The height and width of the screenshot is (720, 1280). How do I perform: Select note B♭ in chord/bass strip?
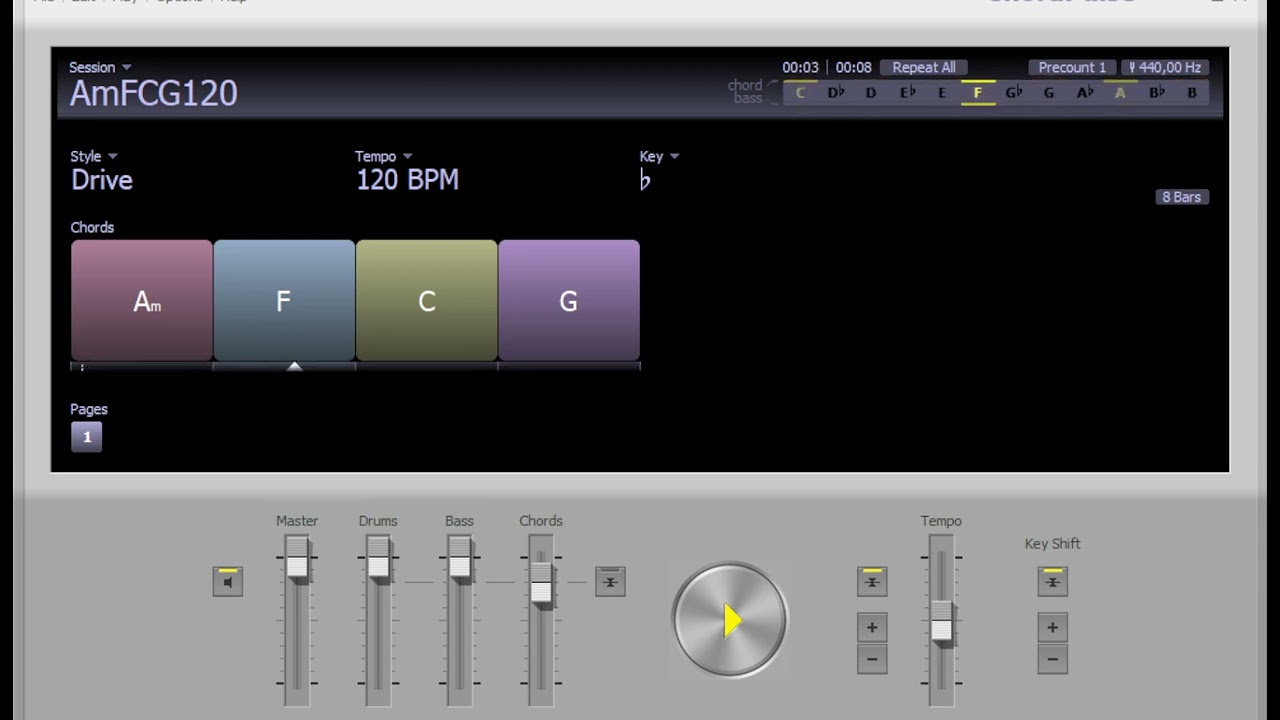coord(1156,93)
